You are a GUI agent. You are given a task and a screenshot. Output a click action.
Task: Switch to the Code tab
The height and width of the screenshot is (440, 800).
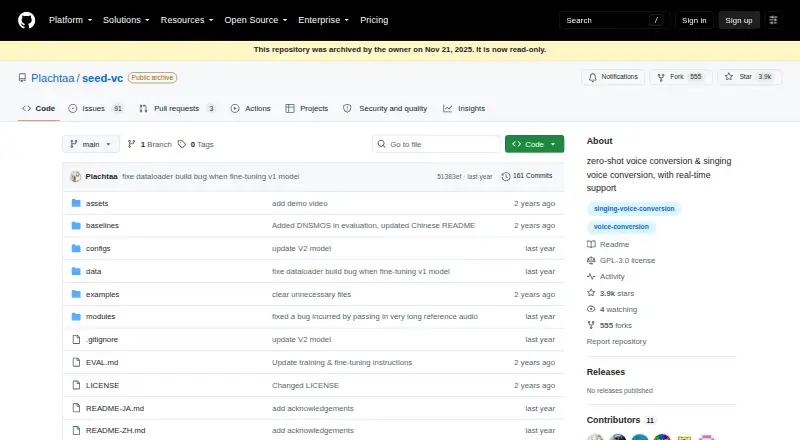[x=39, y=108]
